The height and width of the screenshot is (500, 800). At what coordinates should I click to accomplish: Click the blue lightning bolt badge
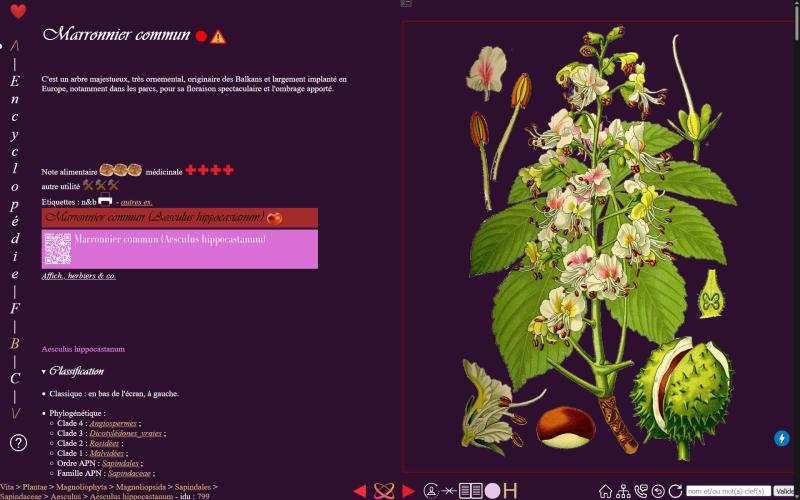click(782, 438)
